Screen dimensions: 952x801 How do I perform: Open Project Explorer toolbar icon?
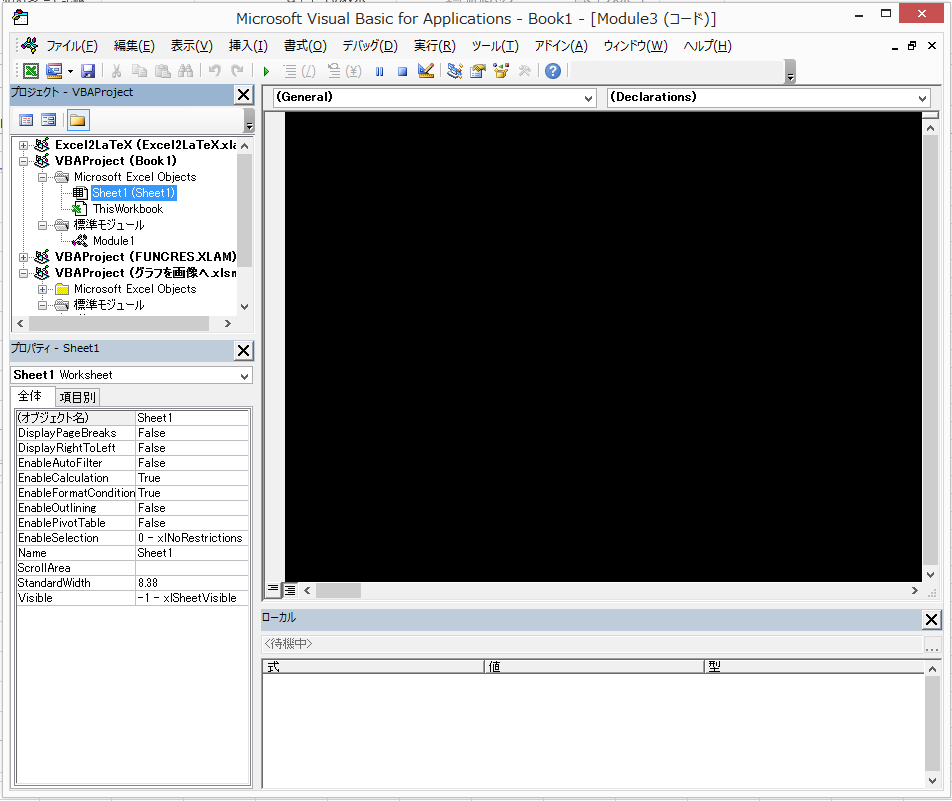click(x=455, y=71)
